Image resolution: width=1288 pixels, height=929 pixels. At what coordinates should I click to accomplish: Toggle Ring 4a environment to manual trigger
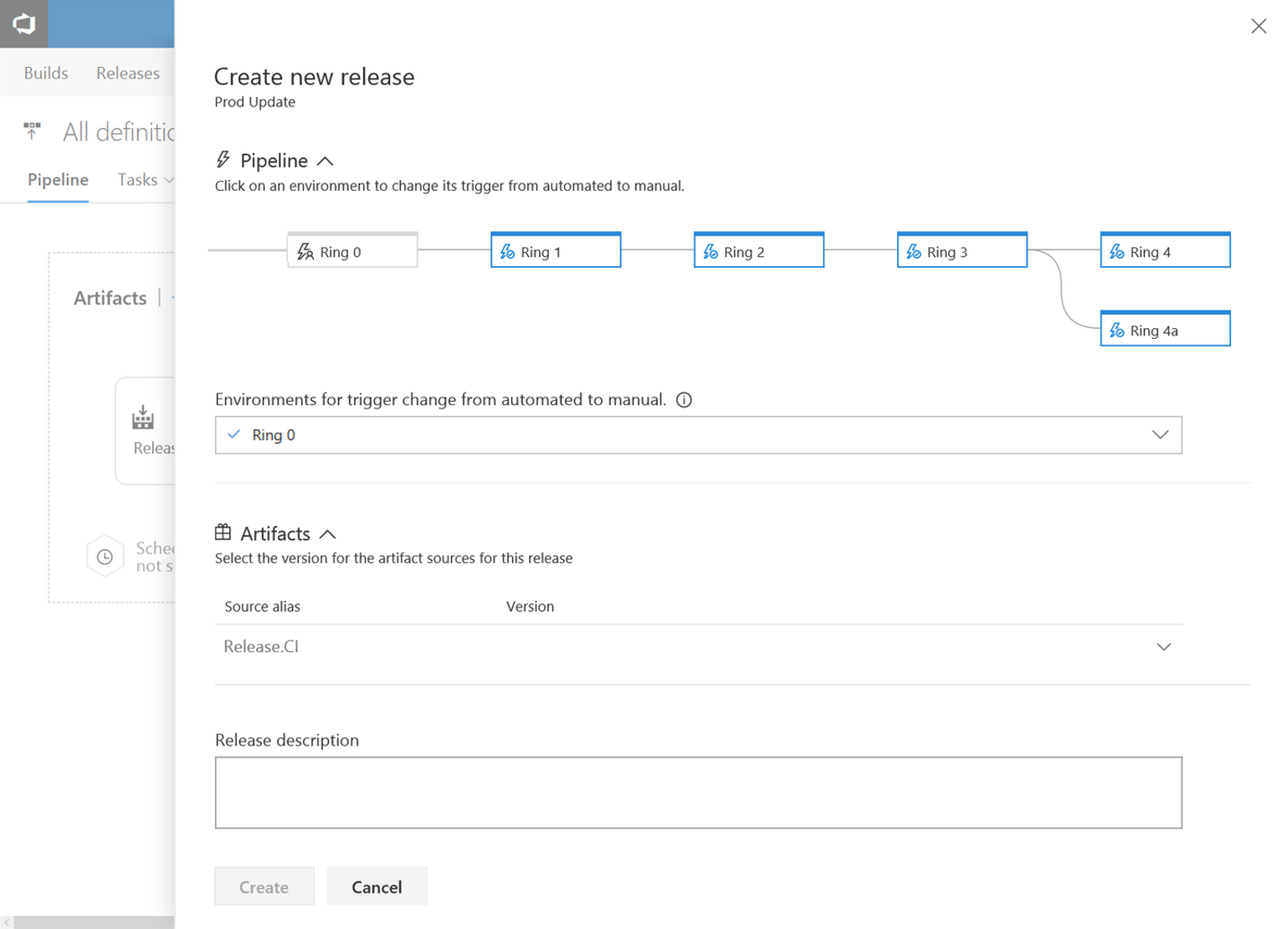tap(1165, 329)
